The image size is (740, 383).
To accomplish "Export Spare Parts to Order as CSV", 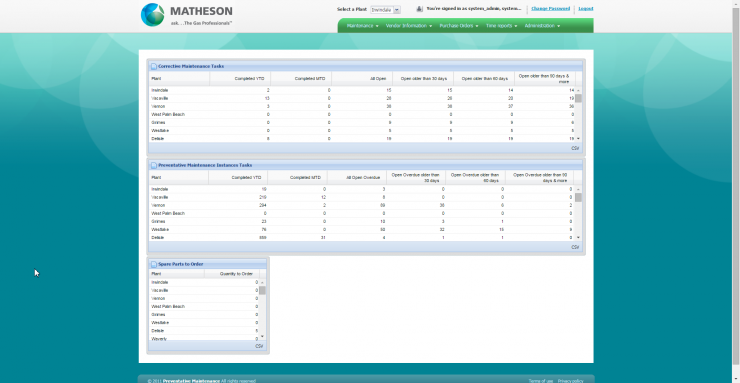I will (259, 346).
